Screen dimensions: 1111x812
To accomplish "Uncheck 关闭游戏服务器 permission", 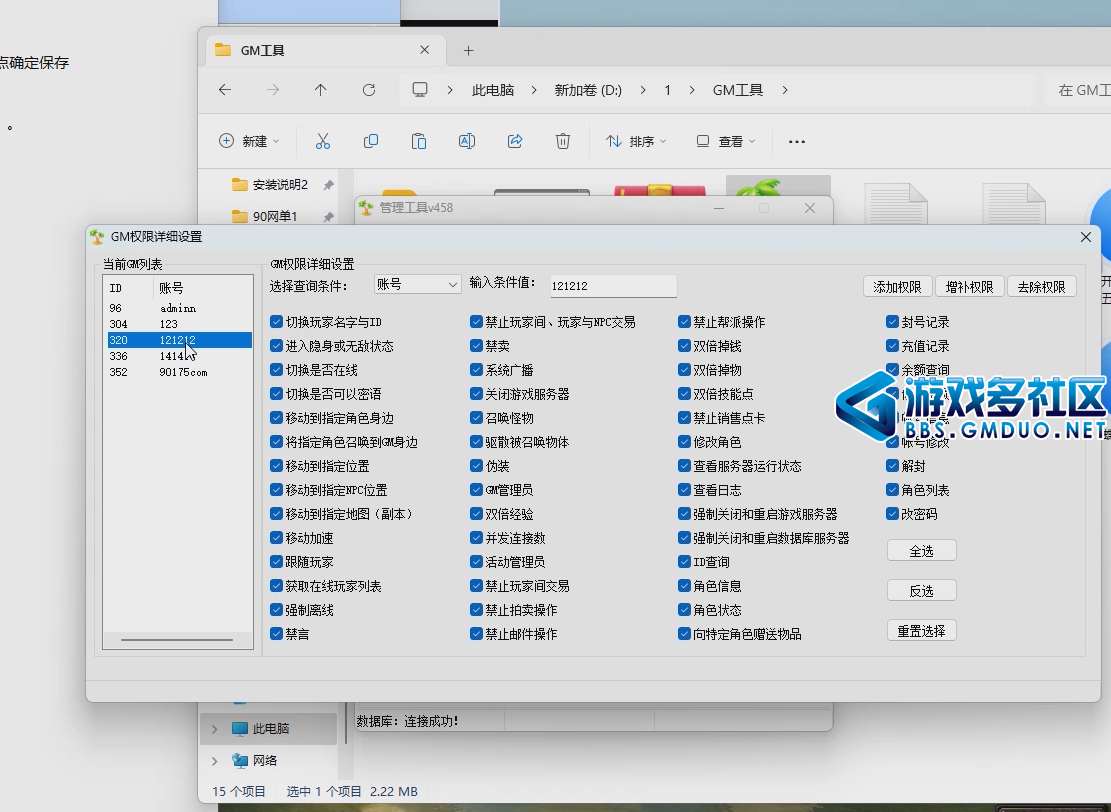I will click(477, 394).
